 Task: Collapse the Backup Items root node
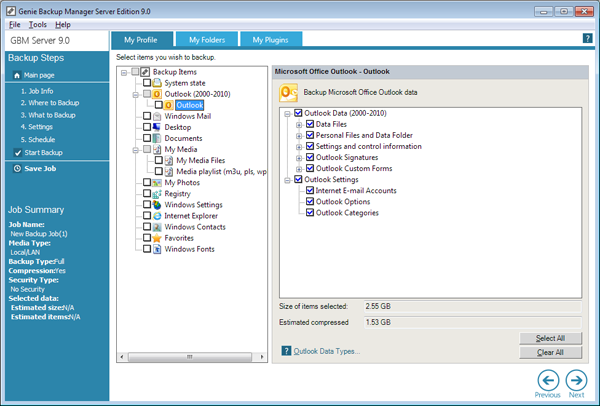[x=124, y=72]
